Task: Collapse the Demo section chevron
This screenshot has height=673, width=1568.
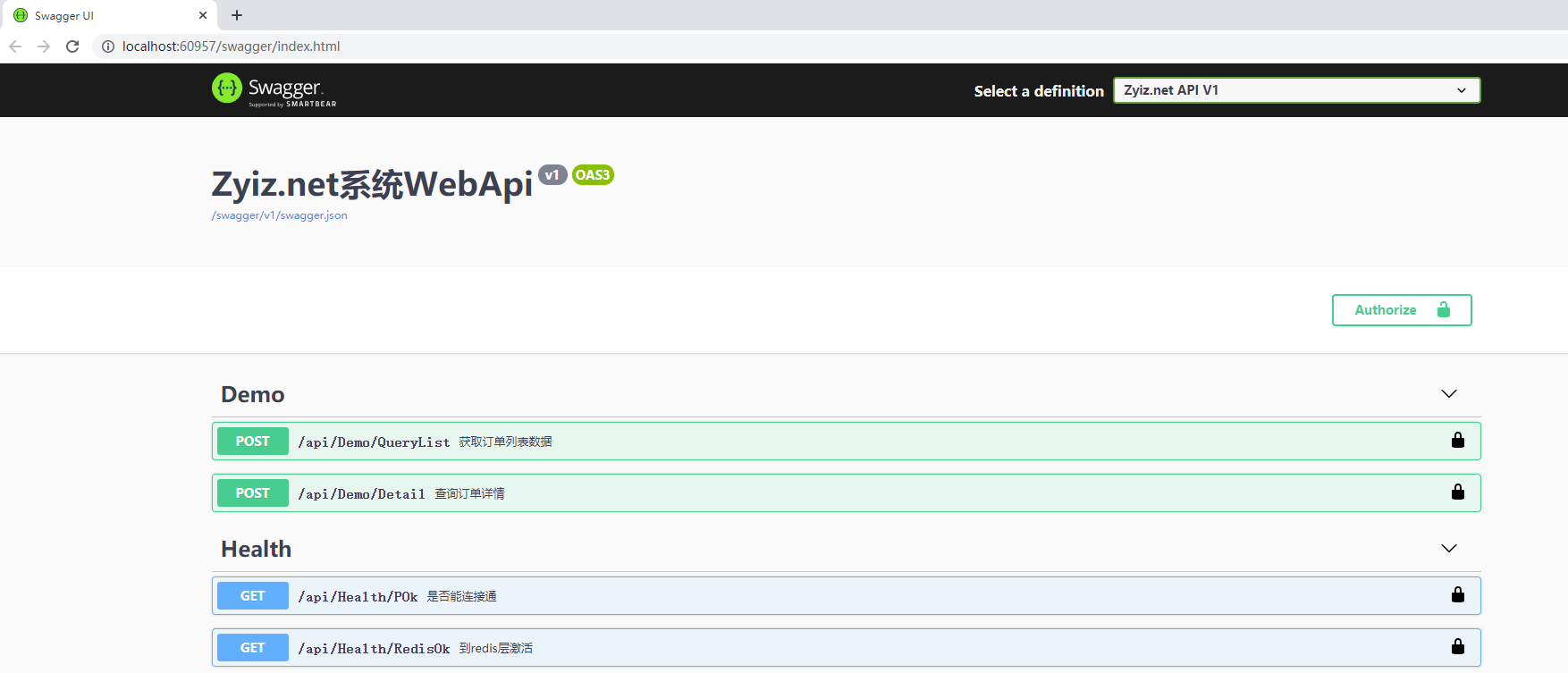Action: click(1449, 394)
